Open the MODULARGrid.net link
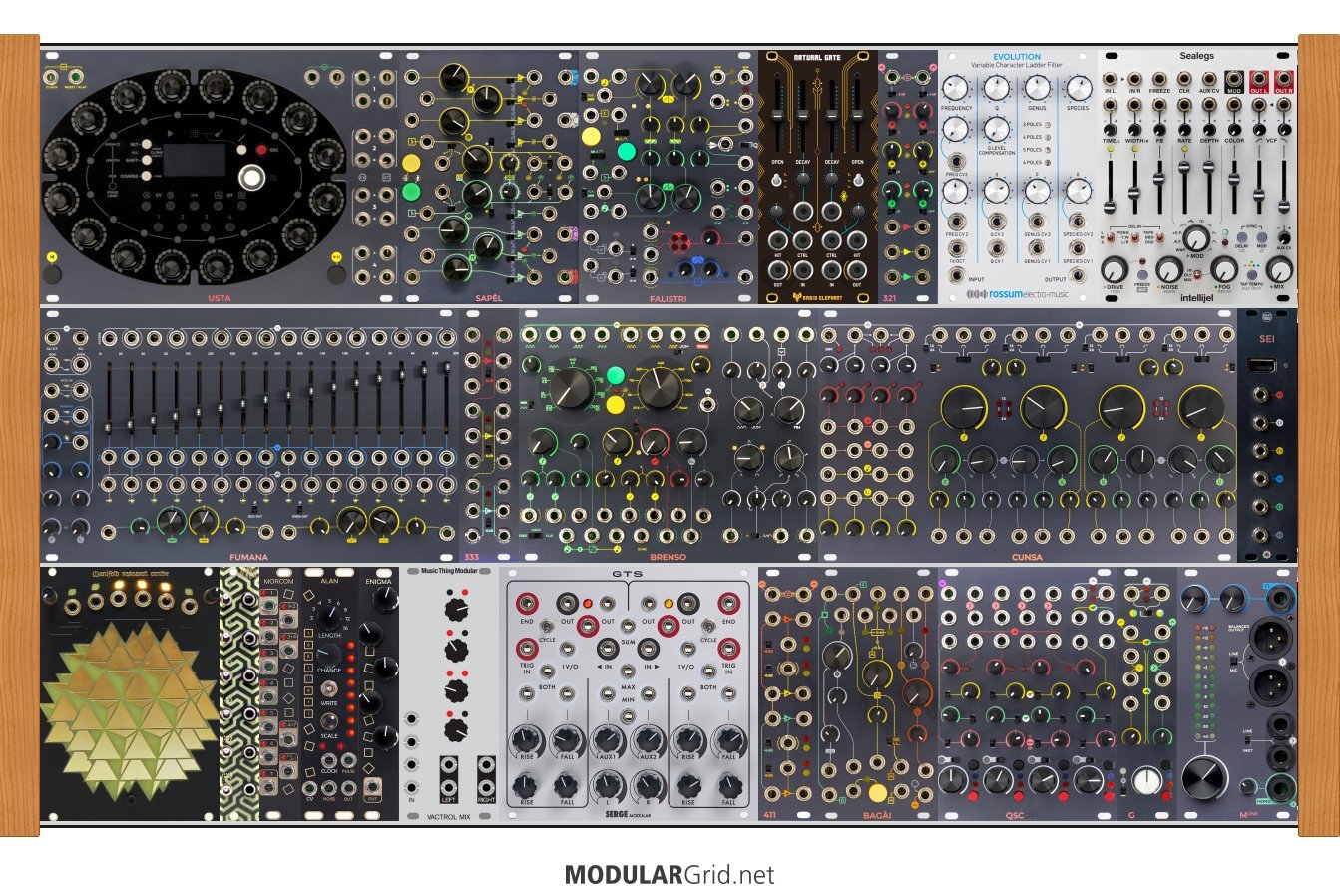The image size is (1340, 896). [670, 875]
